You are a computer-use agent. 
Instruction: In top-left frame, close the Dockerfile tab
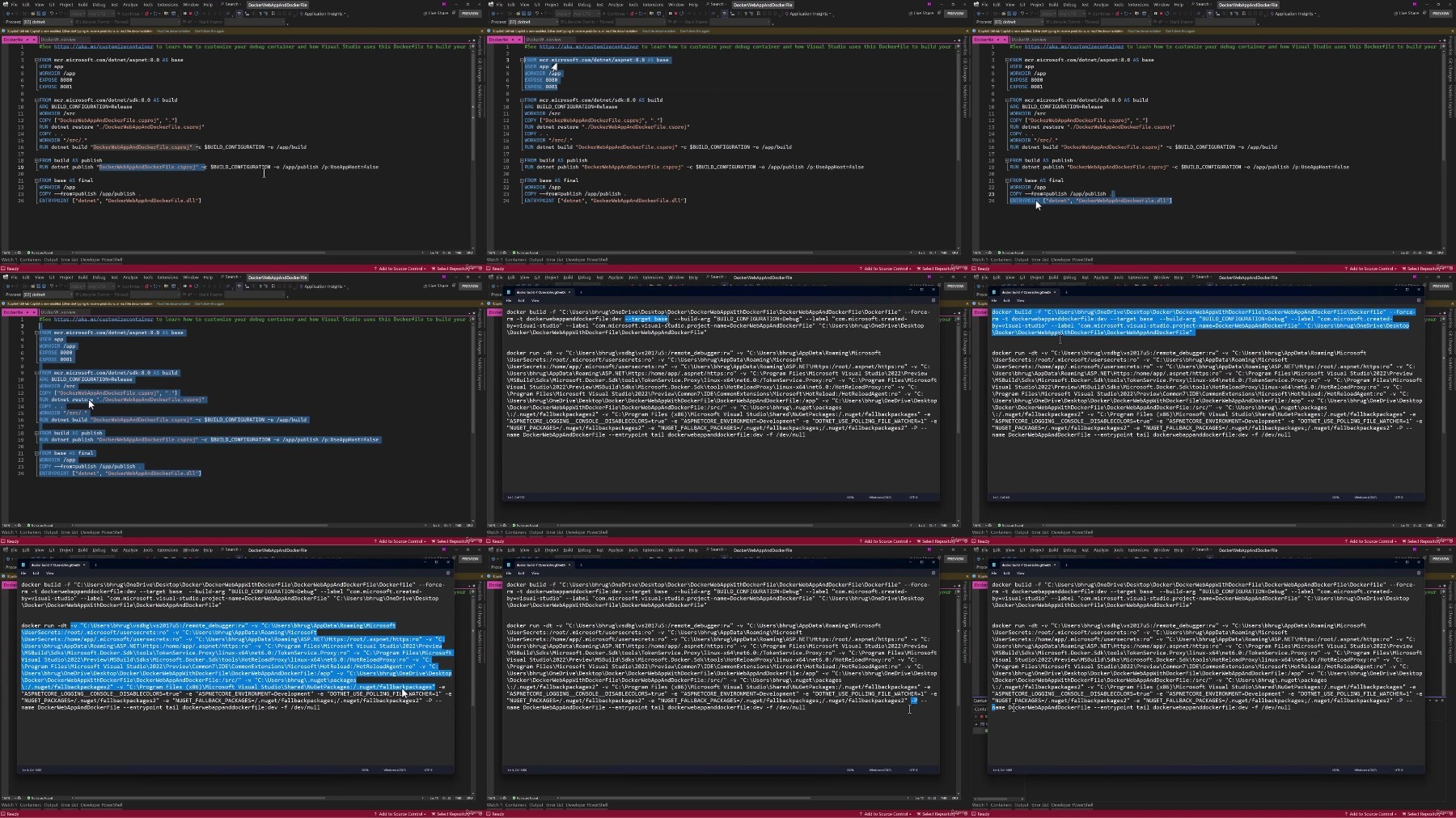pyautogui.click(x=33, y=39)
